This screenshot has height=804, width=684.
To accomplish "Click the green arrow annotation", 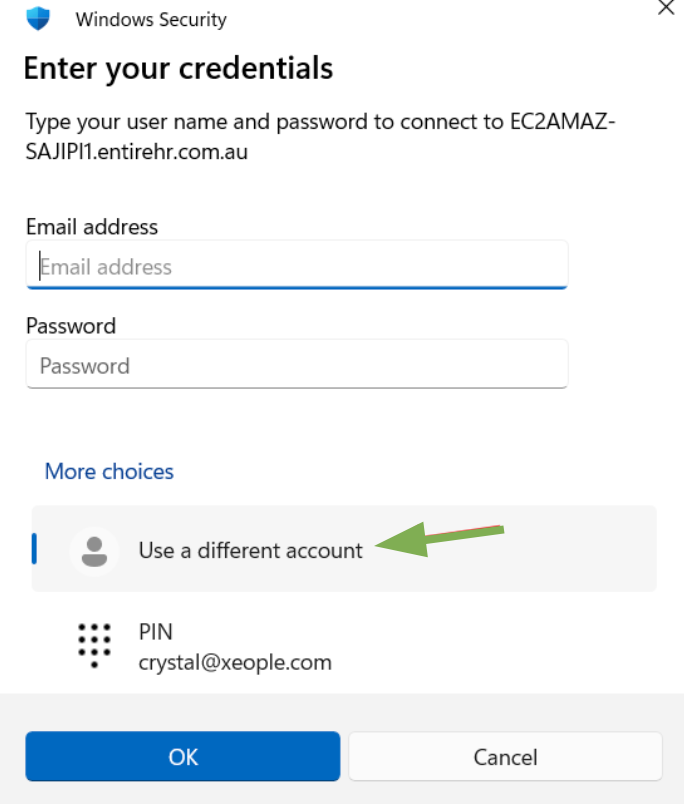I will click(440, 540).
